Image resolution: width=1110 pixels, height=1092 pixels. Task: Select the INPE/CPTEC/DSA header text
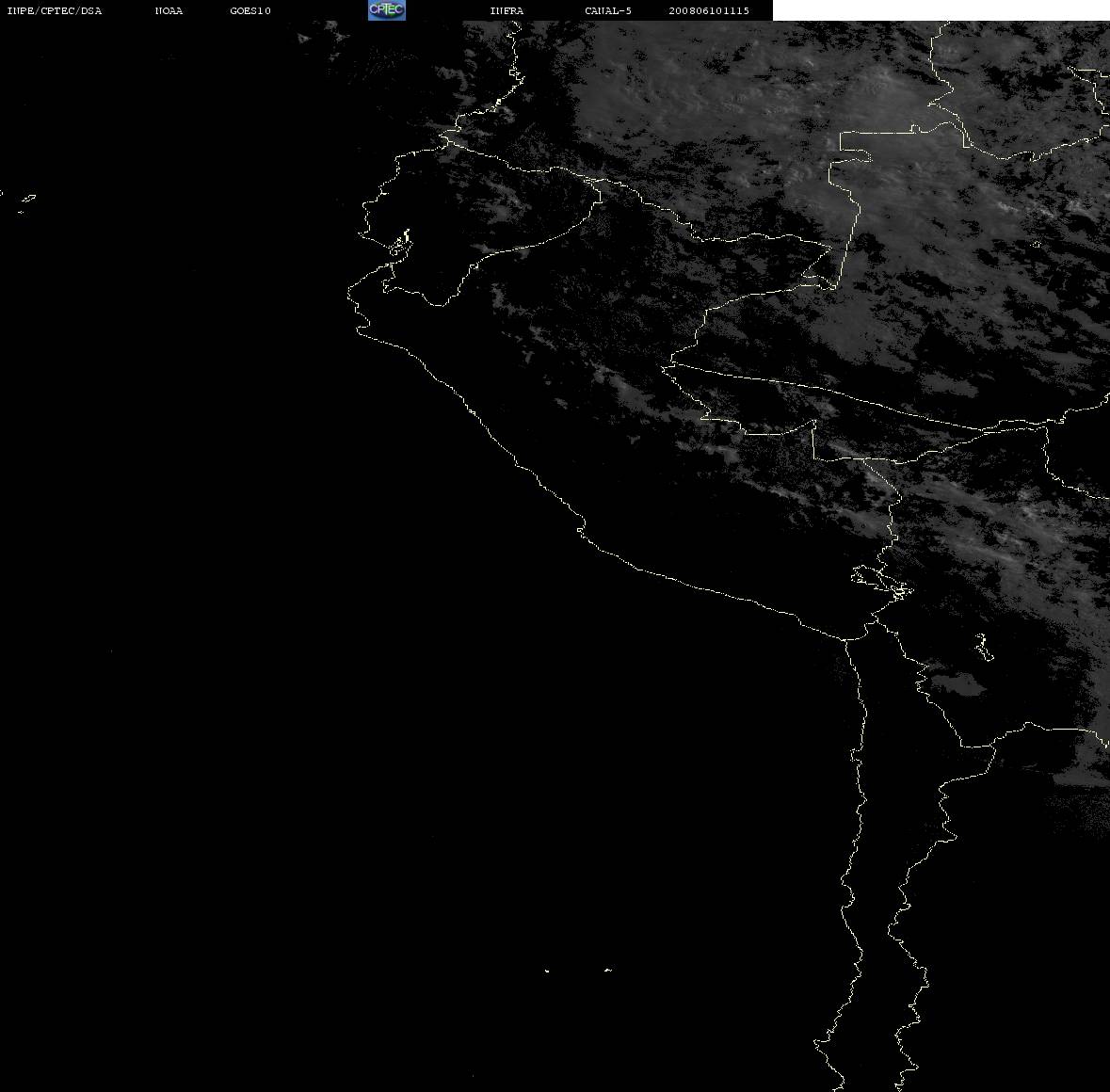click(55, 10)
